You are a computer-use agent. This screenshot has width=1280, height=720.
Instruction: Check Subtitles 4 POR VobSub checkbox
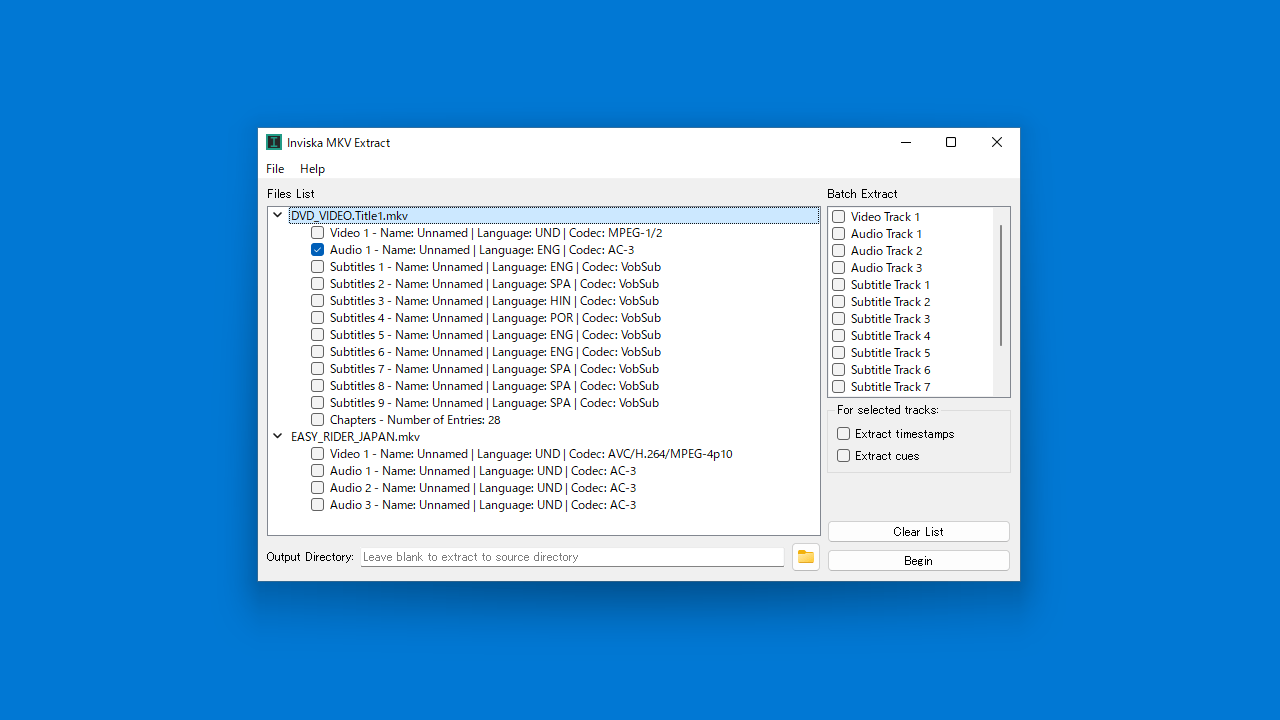pyautogui.click(x=317, y=318)
